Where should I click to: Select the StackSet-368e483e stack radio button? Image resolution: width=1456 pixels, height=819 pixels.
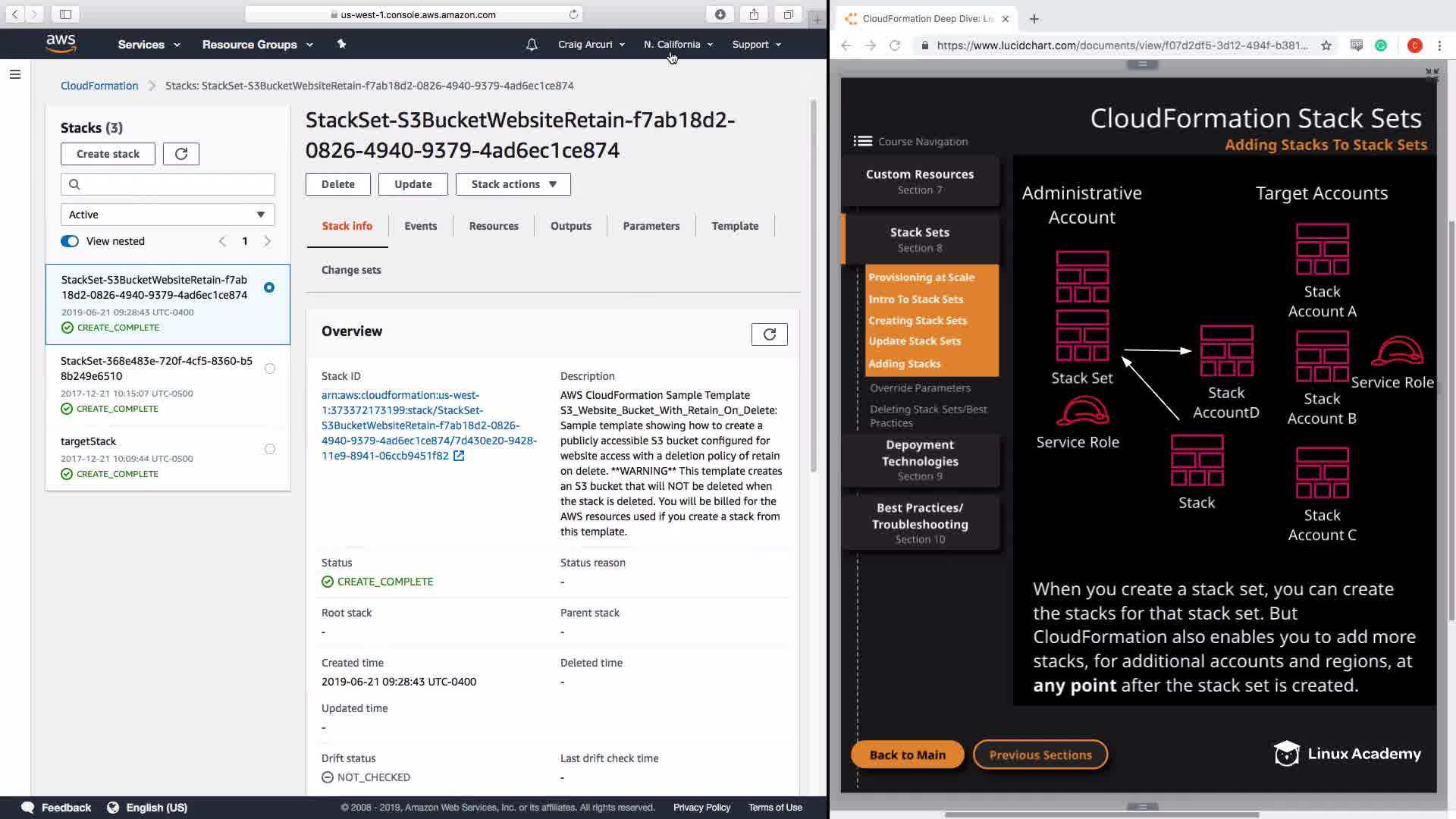coord(269,369)
